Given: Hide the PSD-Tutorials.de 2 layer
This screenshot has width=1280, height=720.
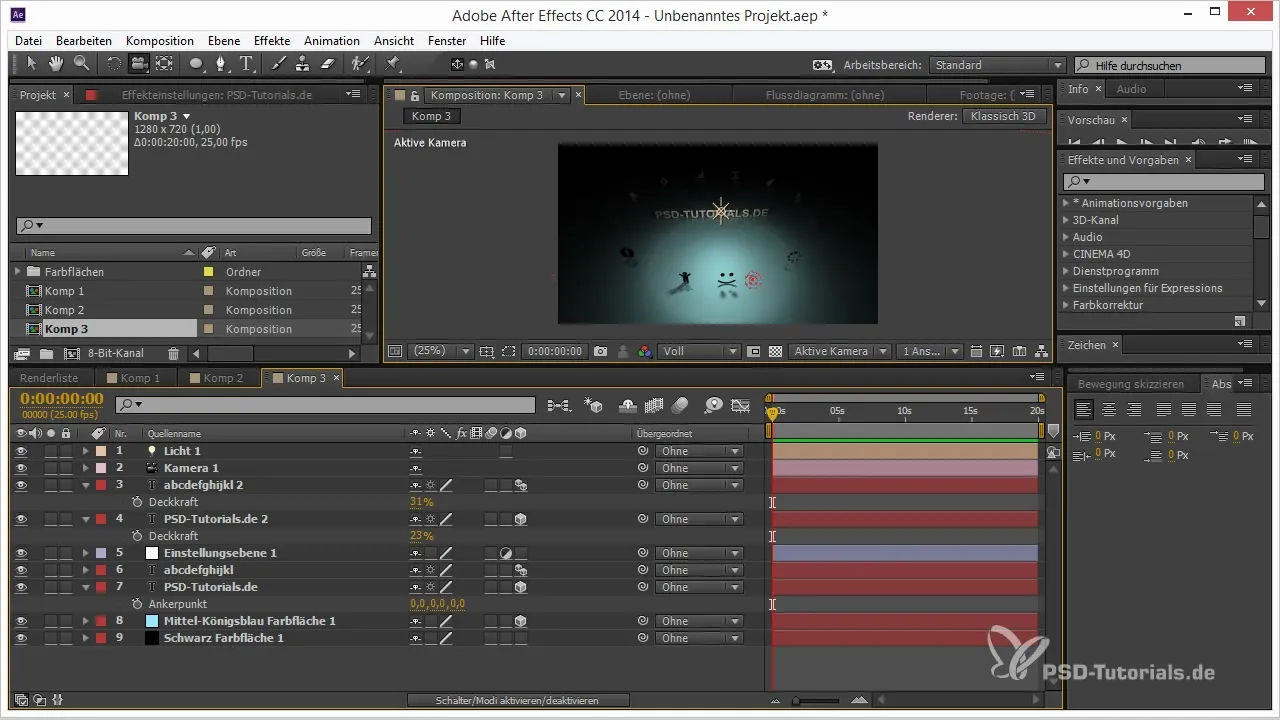Looking at the screenshot, I should (x=21, y=519).
